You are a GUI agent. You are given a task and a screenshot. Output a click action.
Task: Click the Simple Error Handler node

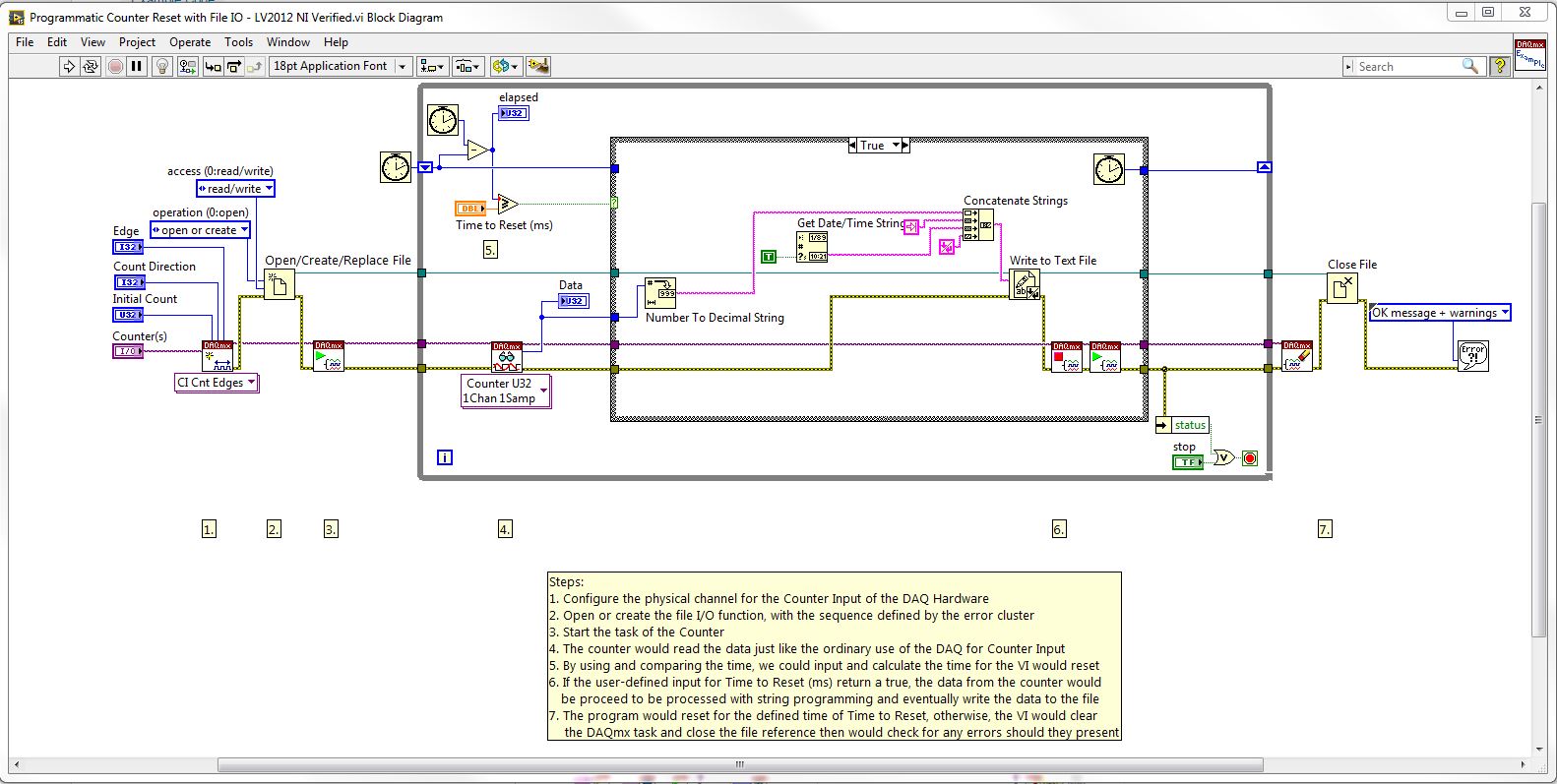1472,355
